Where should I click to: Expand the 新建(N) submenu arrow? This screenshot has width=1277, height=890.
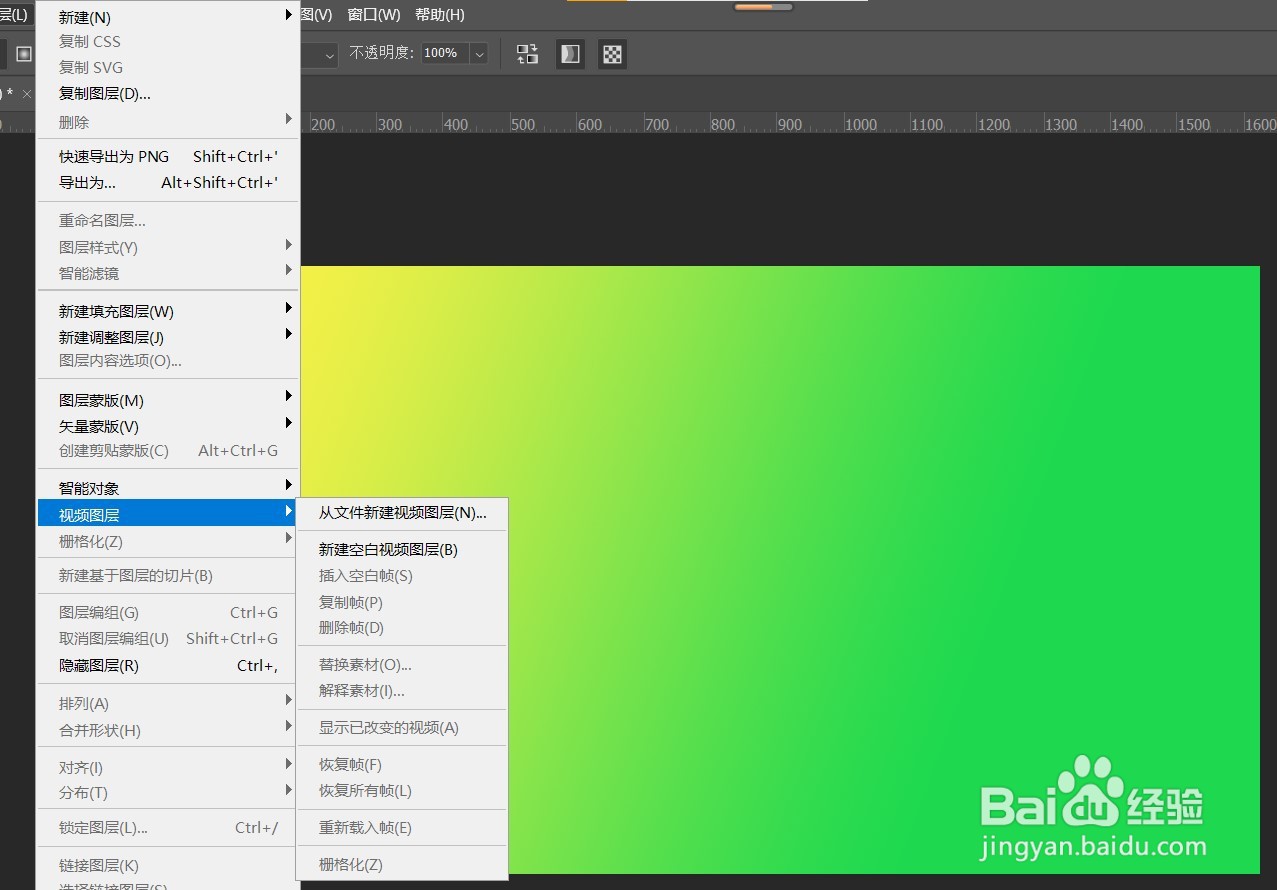pos(289,15)
